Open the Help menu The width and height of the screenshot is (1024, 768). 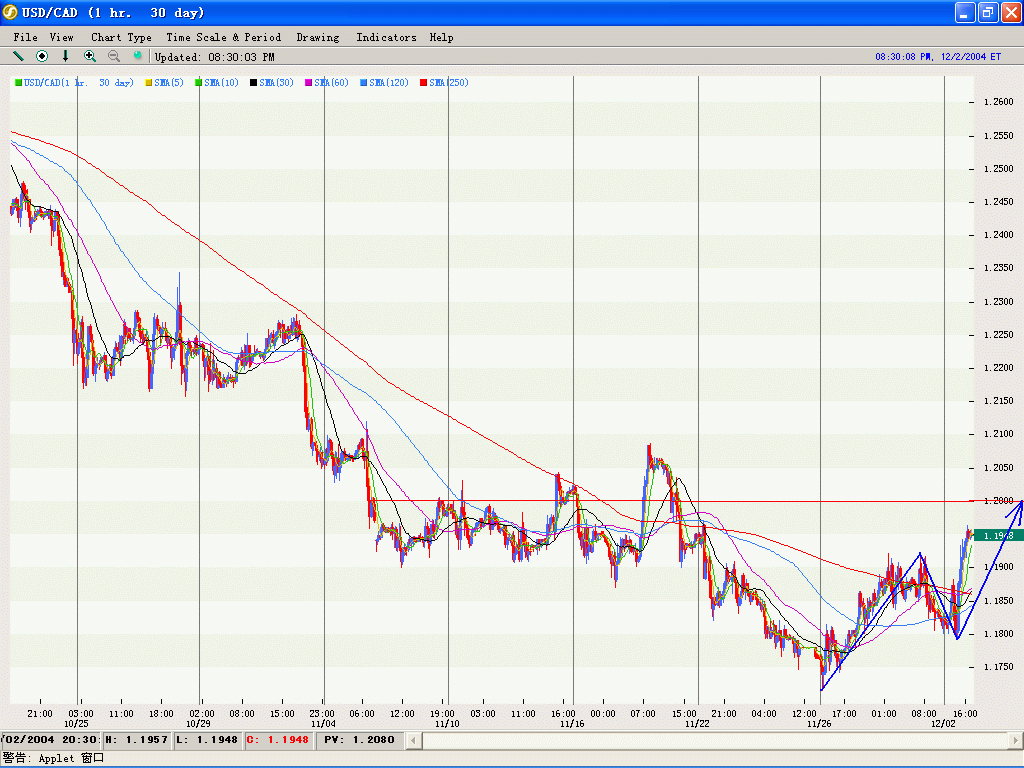(x=441, y=37)
